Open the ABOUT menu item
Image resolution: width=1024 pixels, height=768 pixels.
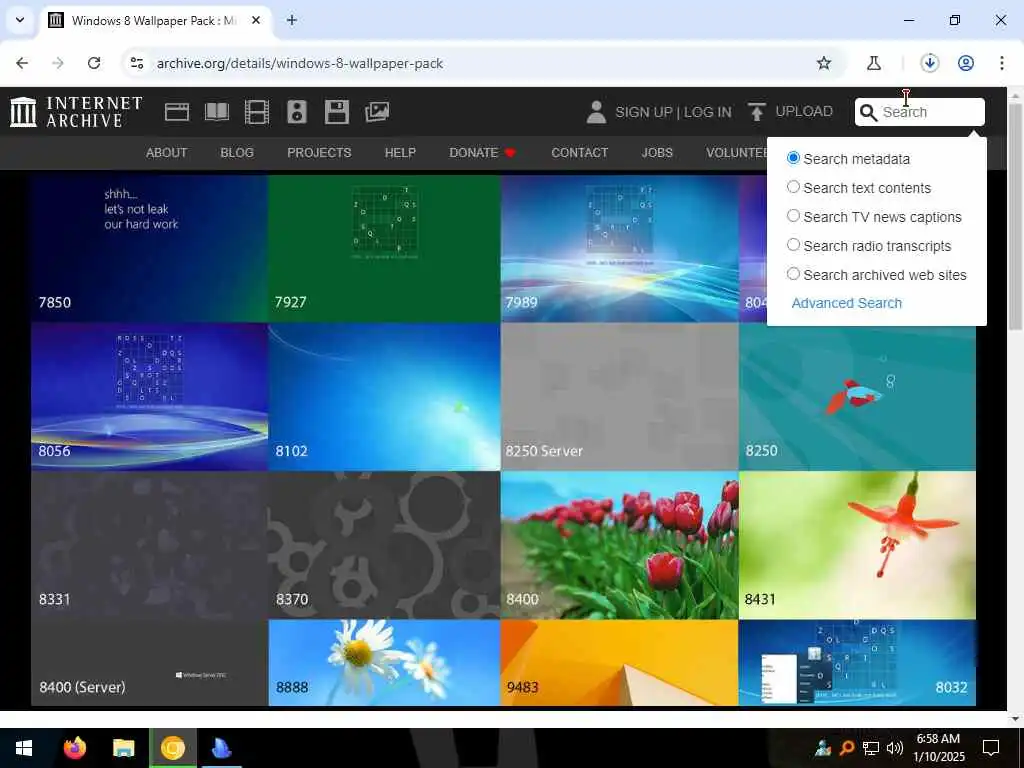point(167,153)
